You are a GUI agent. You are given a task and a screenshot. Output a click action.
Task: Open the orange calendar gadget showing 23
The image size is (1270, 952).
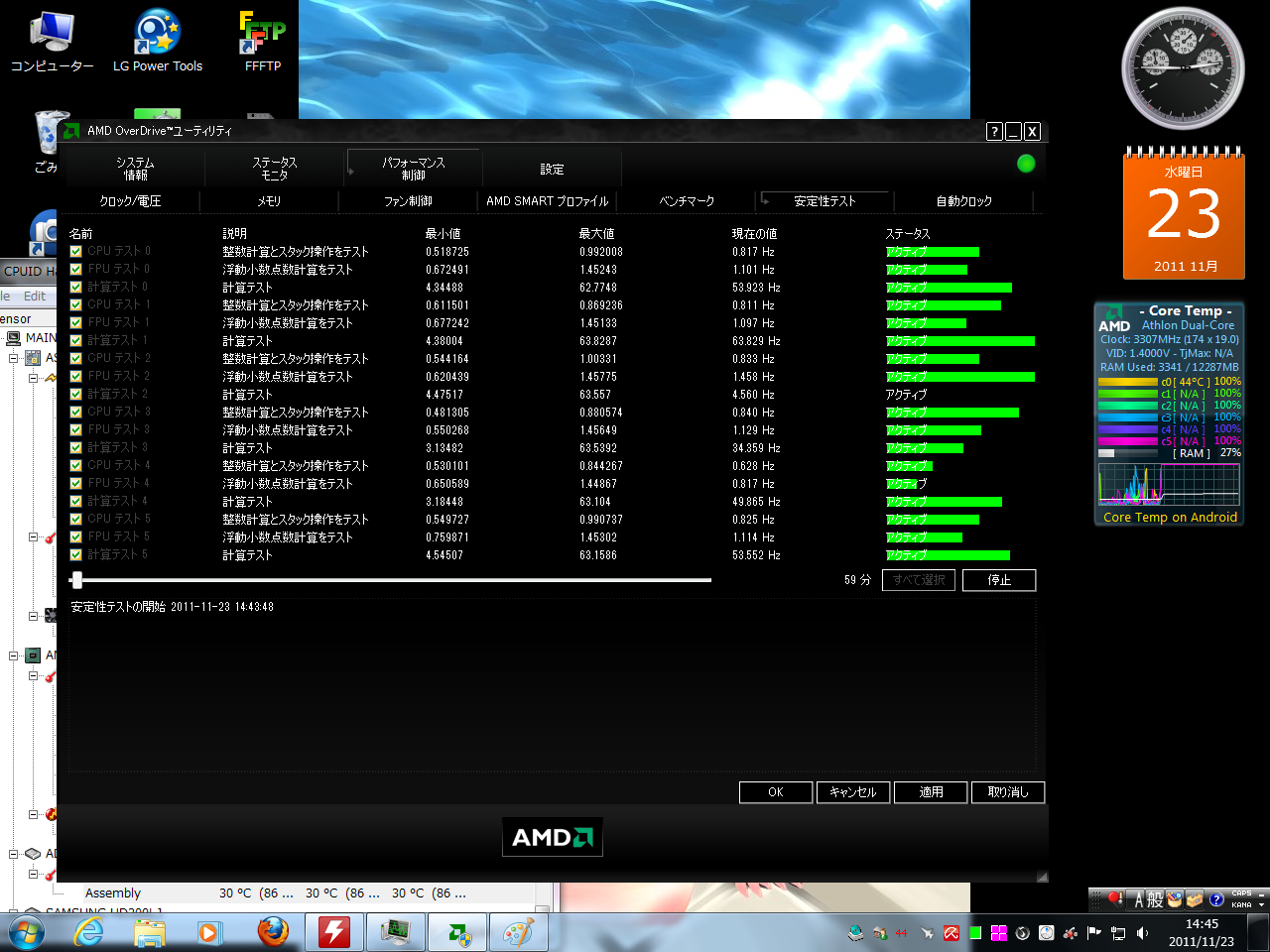pyautogui.click(x=1184, y=215)
